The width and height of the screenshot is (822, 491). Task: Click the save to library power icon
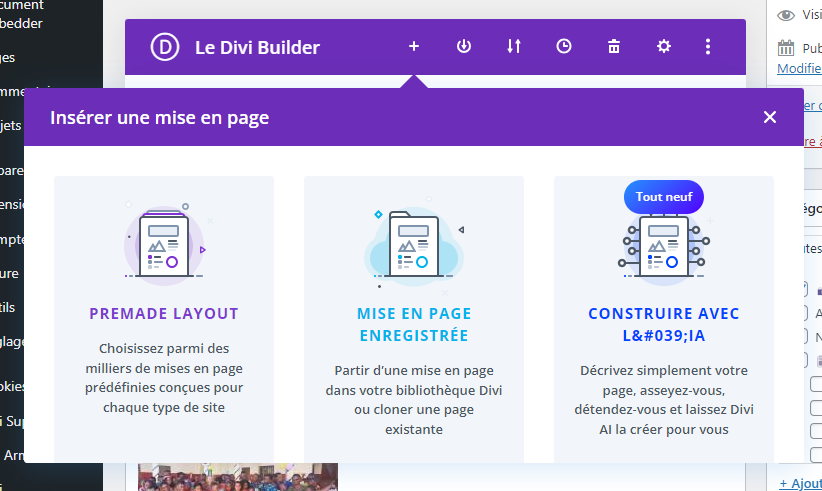[464, 47]
